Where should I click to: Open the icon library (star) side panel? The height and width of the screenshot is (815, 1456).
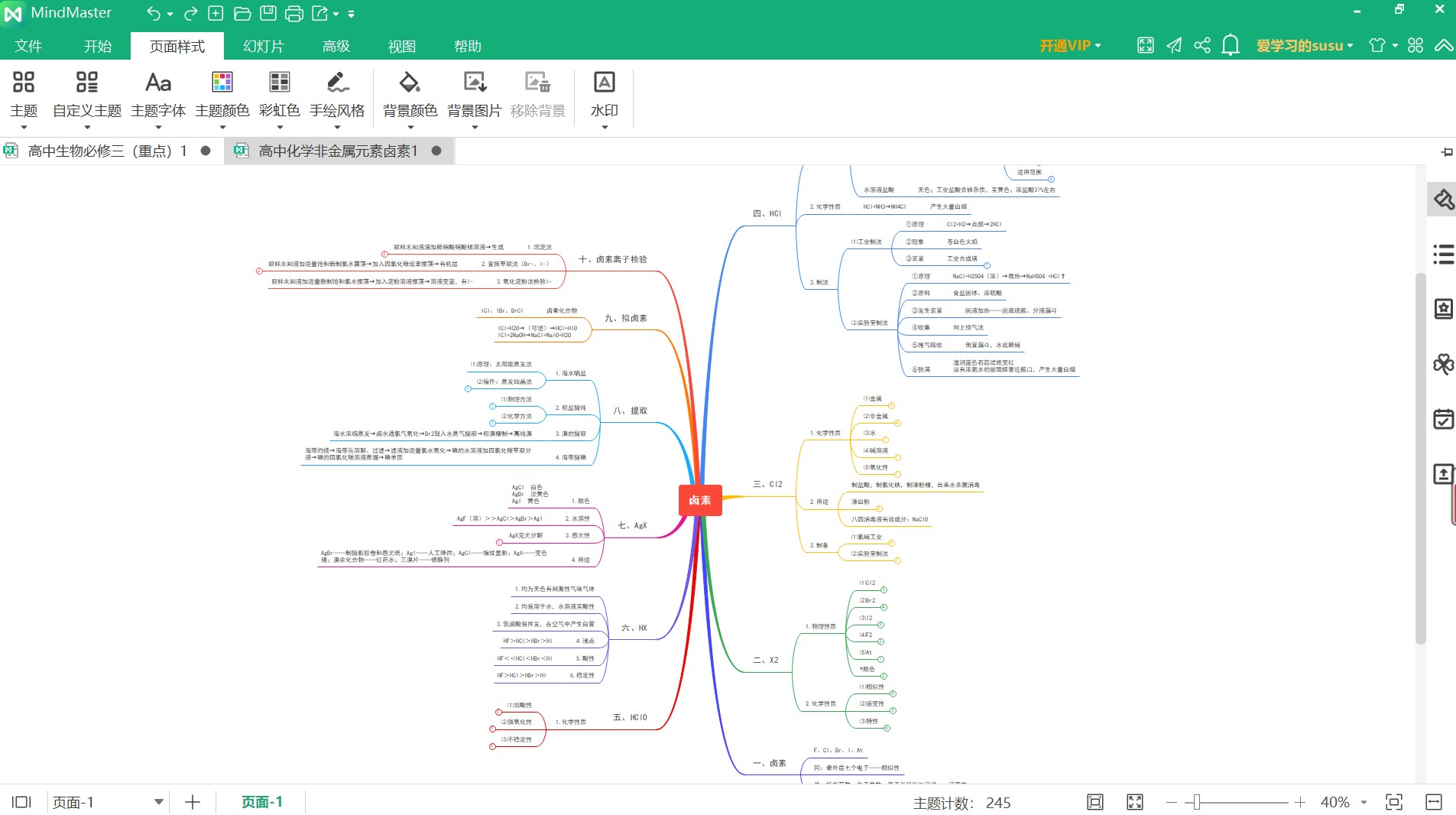(1443, 309)
